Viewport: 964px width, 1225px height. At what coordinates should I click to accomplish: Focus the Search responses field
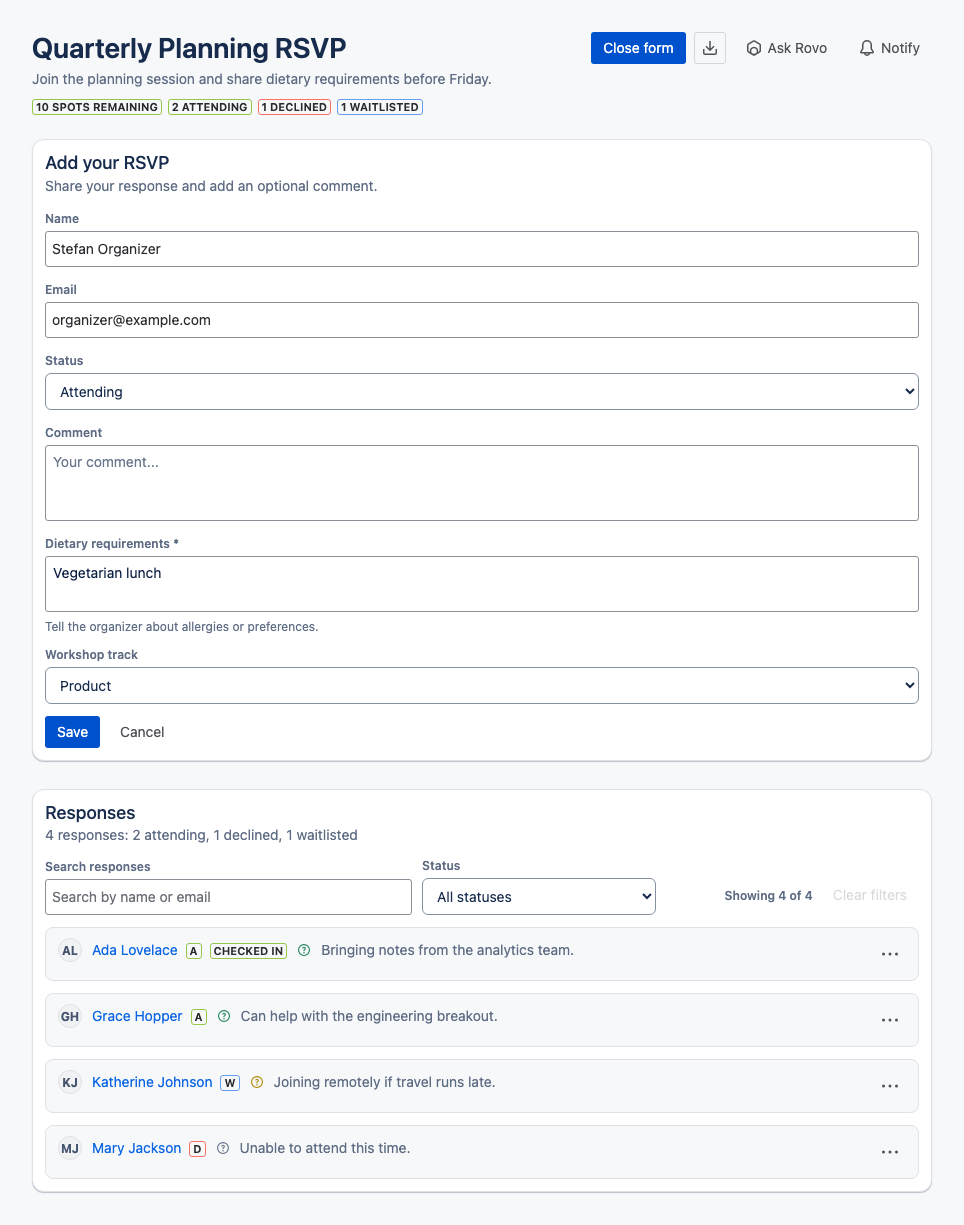pyautogui.click(x=228, y=897)
